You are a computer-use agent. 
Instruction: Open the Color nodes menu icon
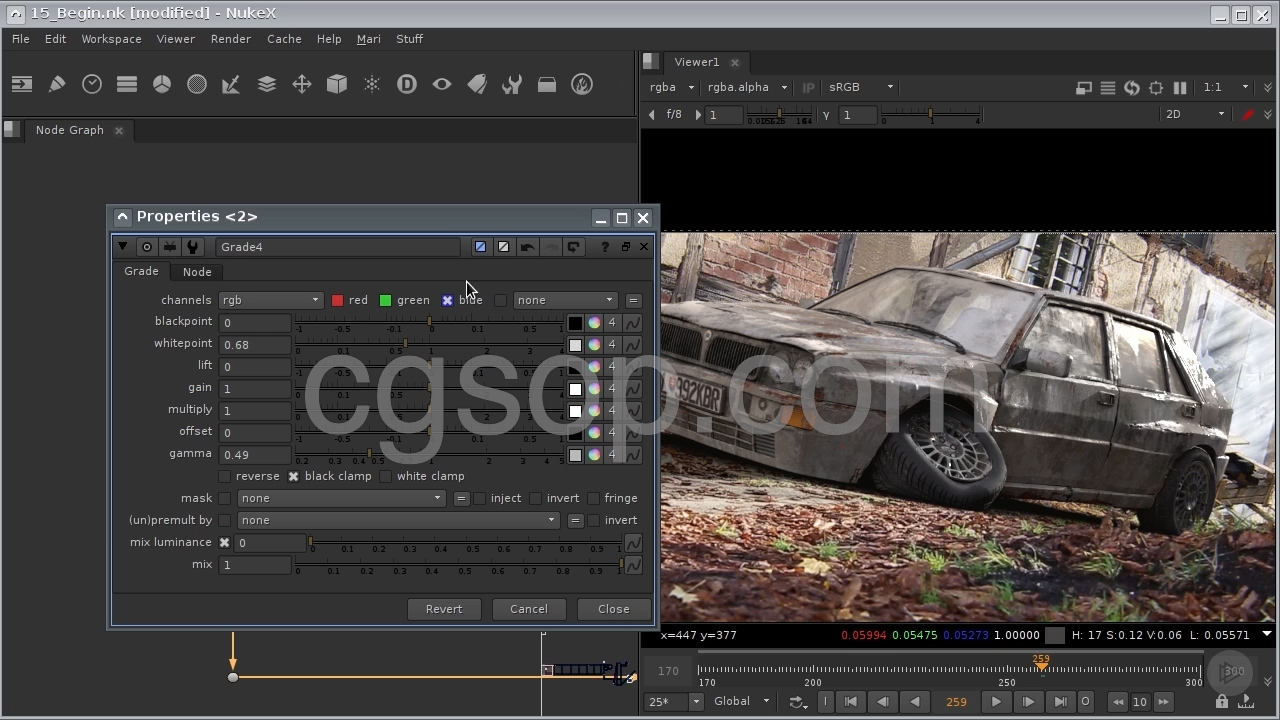point(162,85)
